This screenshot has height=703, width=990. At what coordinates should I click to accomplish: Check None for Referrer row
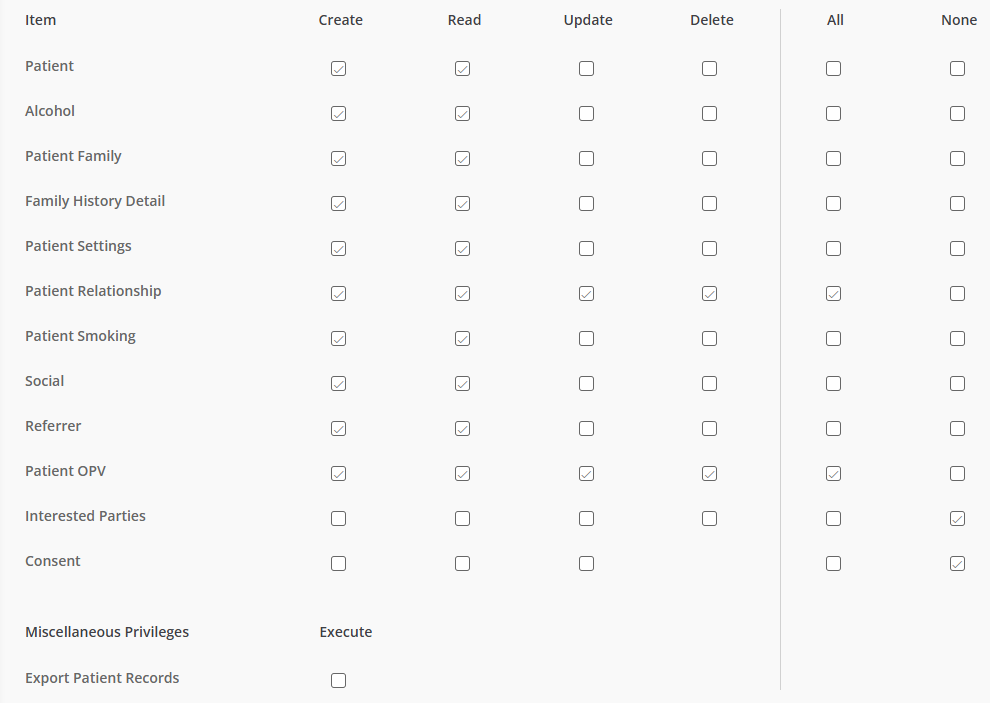tap(957, 428)
